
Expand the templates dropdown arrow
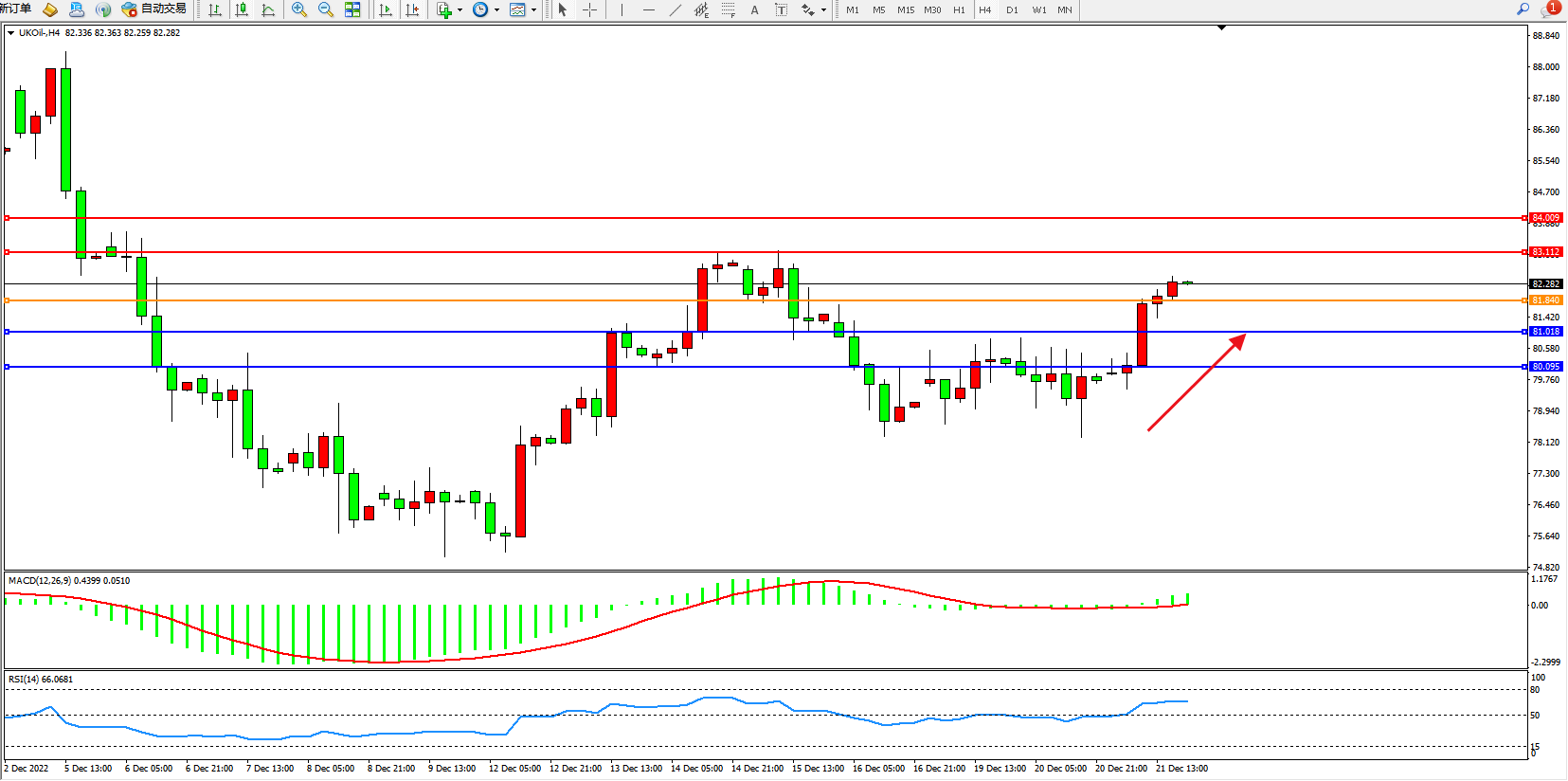click(534, 10)
